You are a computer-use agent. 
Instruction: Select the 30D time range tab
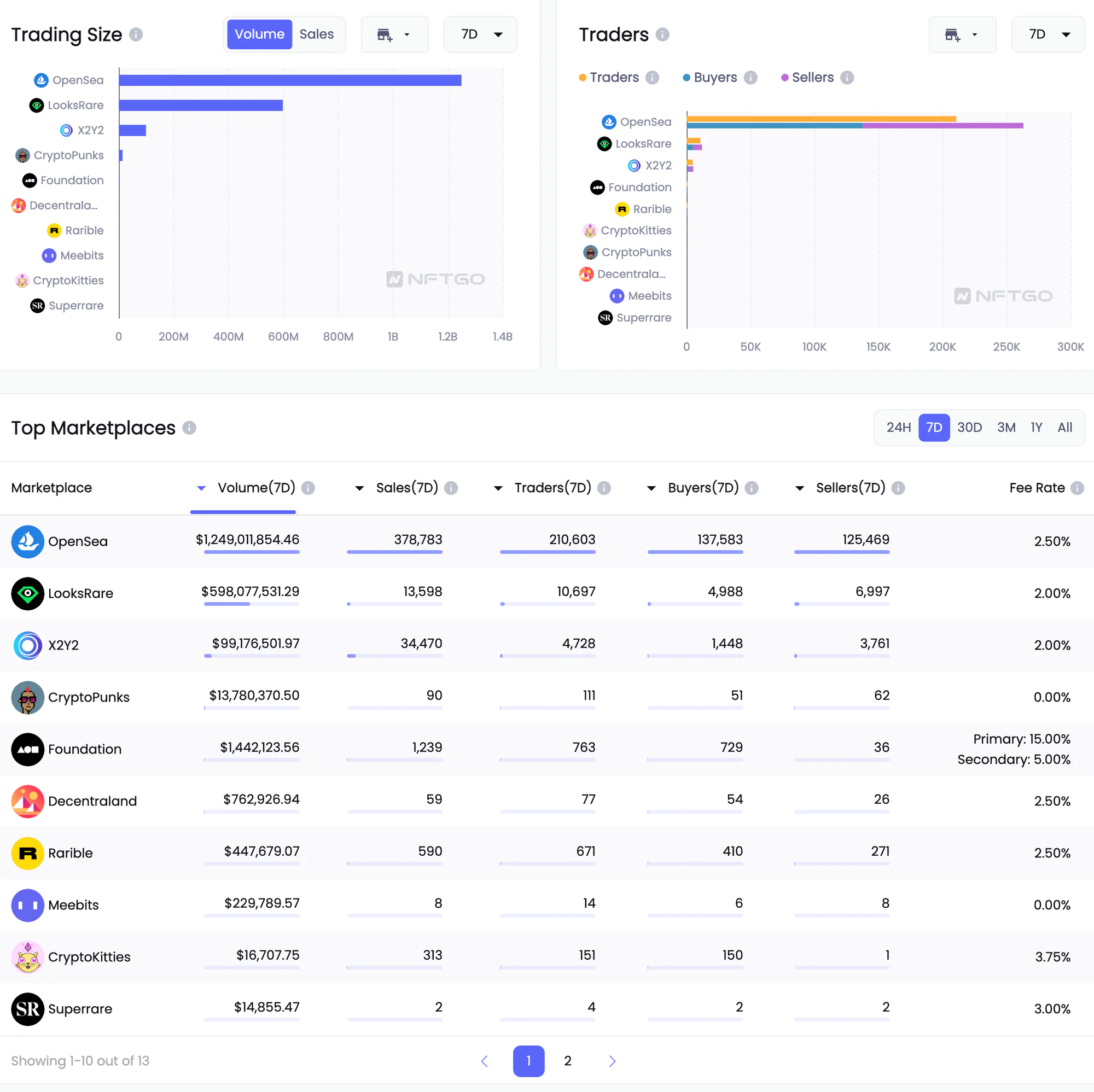tap(969, 428)
